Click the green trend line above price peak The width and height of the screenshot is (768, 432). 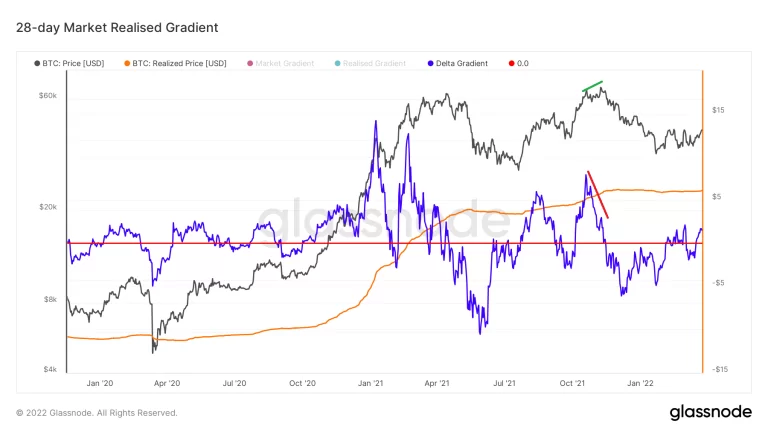[x=593, y=86]
